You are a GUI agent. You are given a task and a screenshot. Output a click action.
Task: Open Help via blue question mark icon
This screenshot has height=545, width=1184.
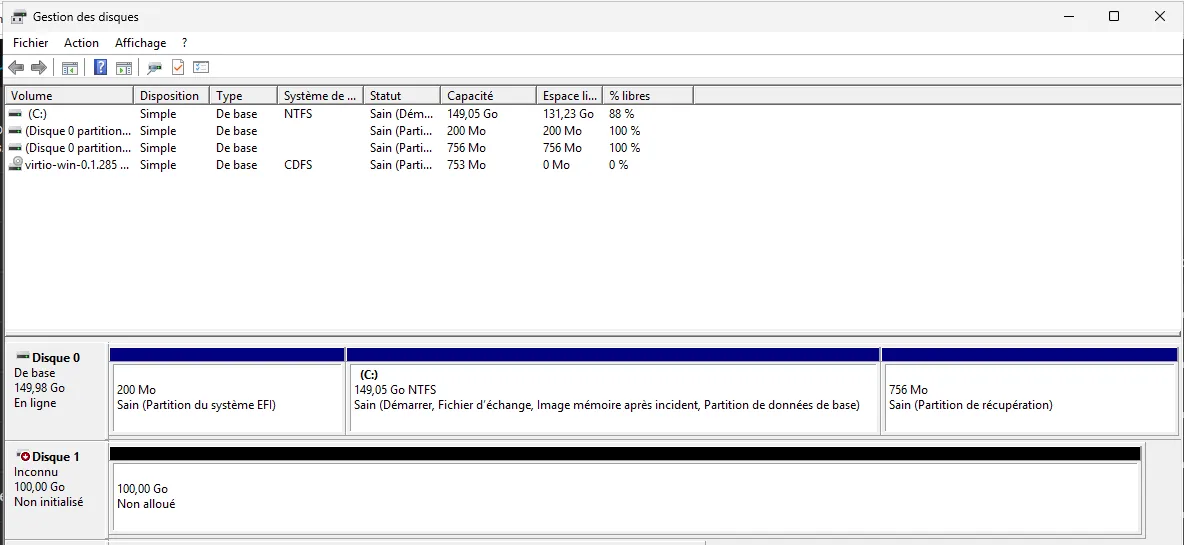[100, 68]
